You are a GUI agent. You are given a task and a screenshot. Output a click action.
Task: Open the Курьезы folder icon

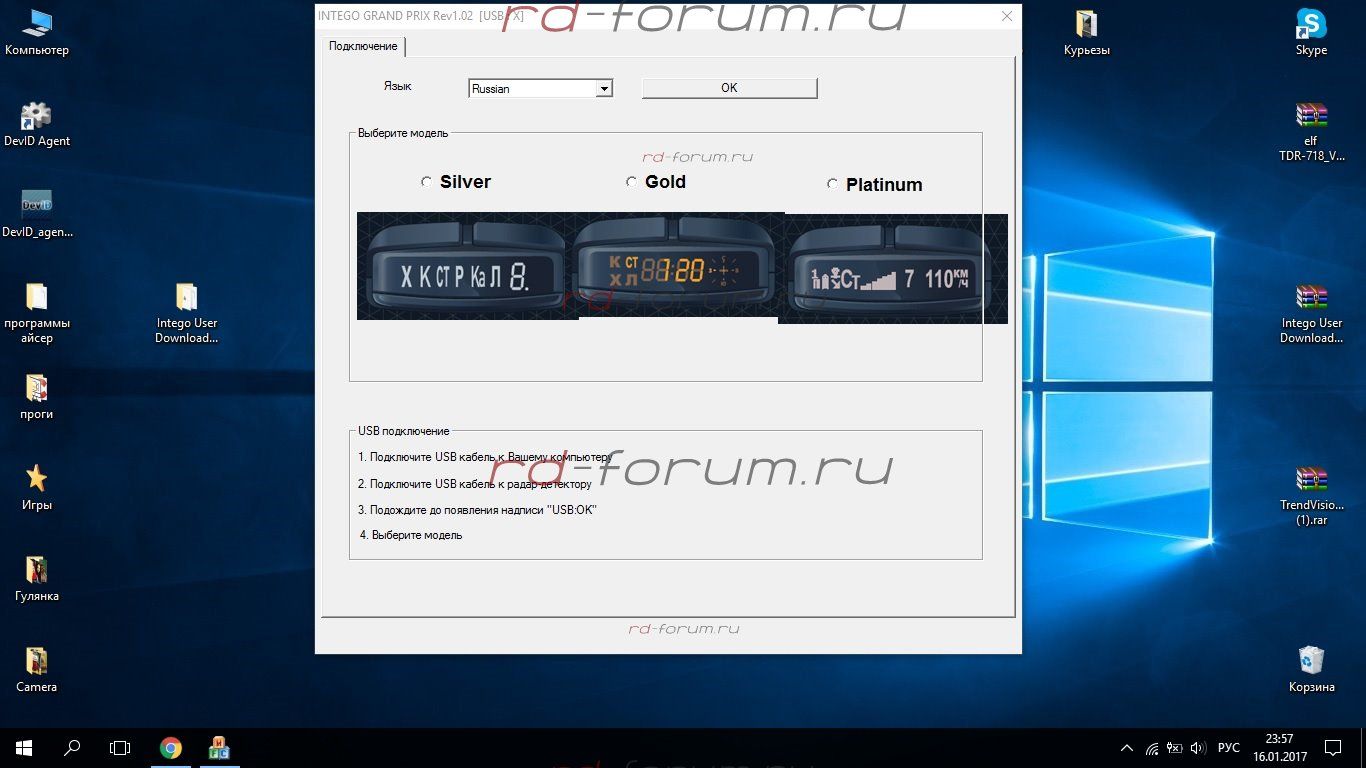1087,33
